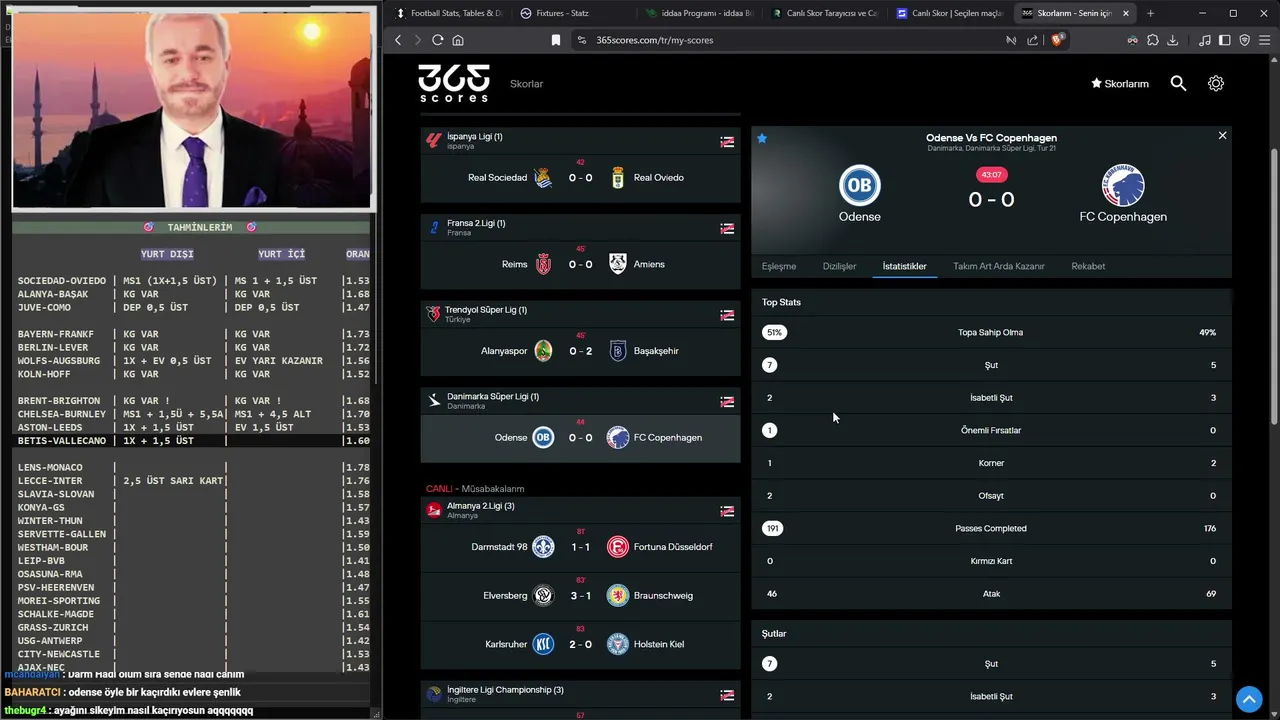This screenshot has height=720, width=1280.
Task: Switch to the Eşleşme tab
Action: (x=779, y=266)
